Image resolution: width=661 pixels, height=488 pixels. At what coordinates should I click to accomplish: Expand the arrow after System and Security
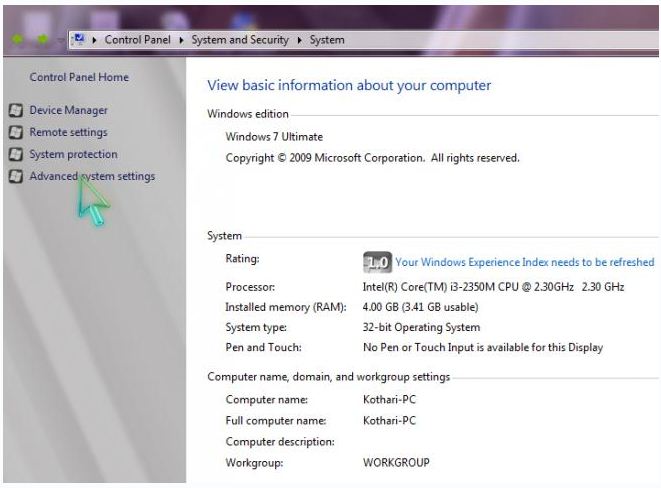coord(299,40)
